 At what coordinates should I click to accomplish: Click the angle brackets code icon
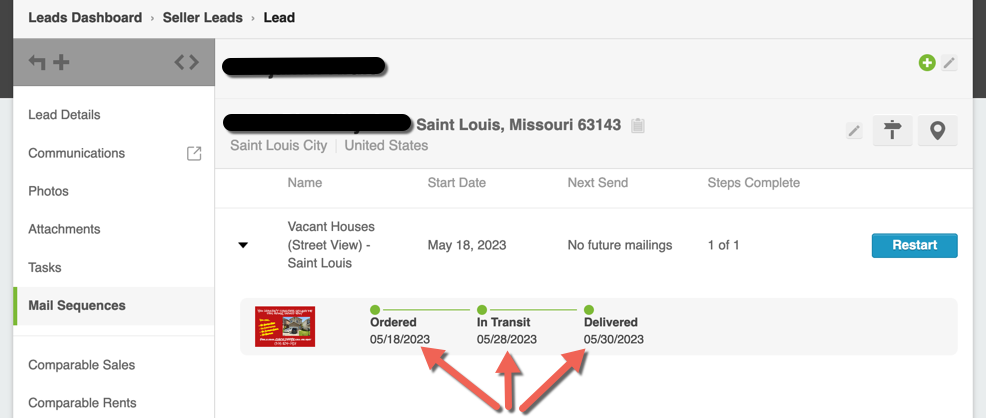[x=187, y=62]
